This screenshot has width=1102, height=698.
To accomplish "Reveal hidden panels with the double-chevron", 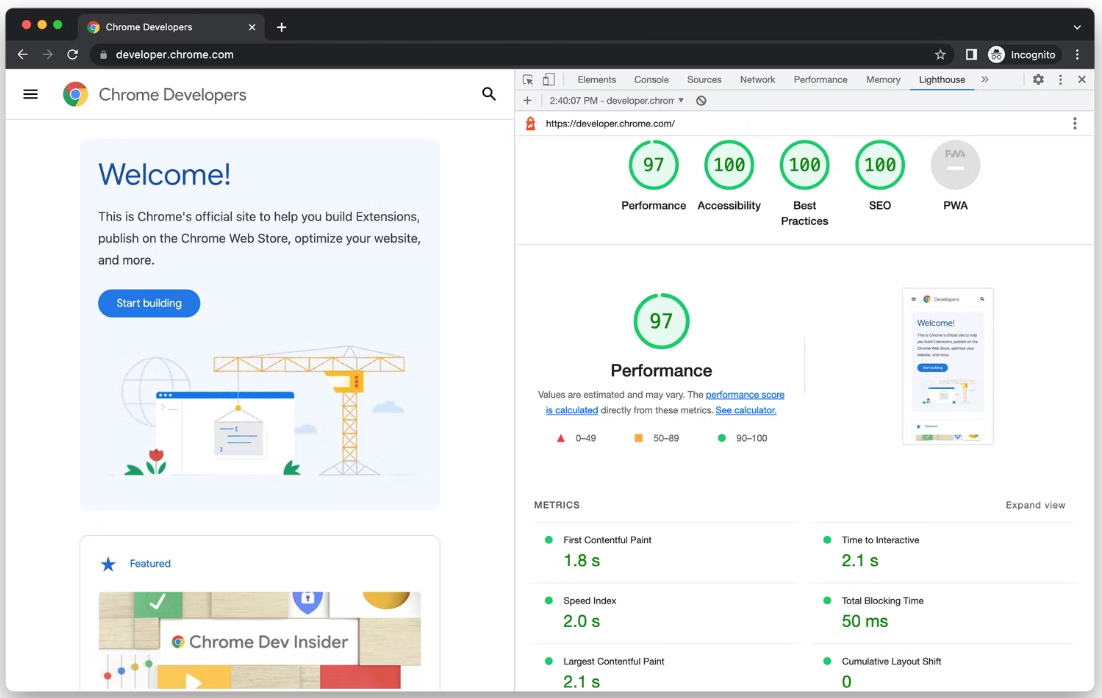I will [985, 79].
